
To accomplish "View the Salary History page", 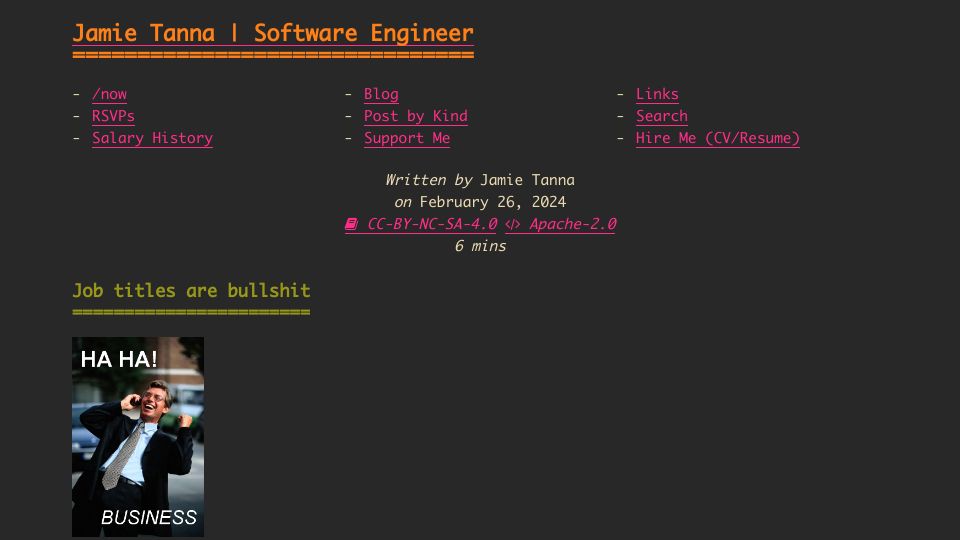I will coord(152,138).
